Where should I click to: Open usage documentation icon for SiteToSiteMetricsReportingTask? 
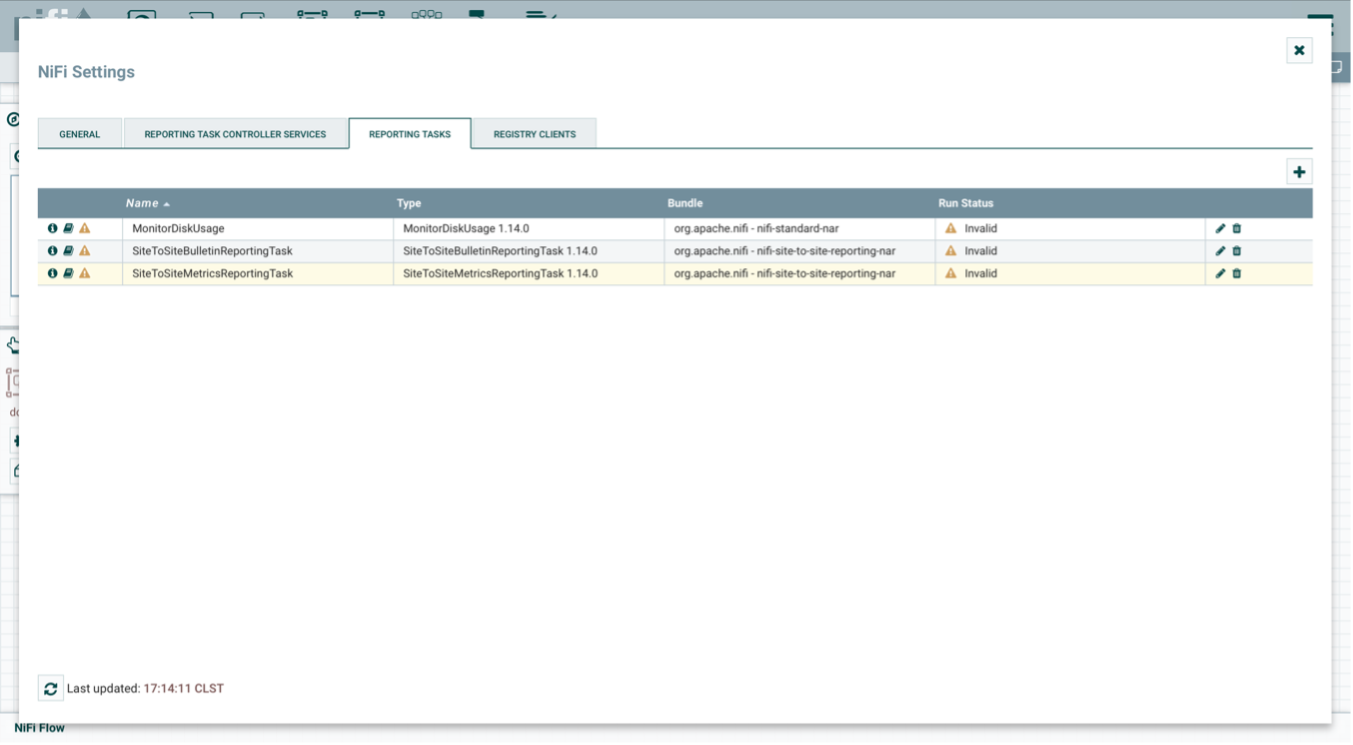(68, 273)
